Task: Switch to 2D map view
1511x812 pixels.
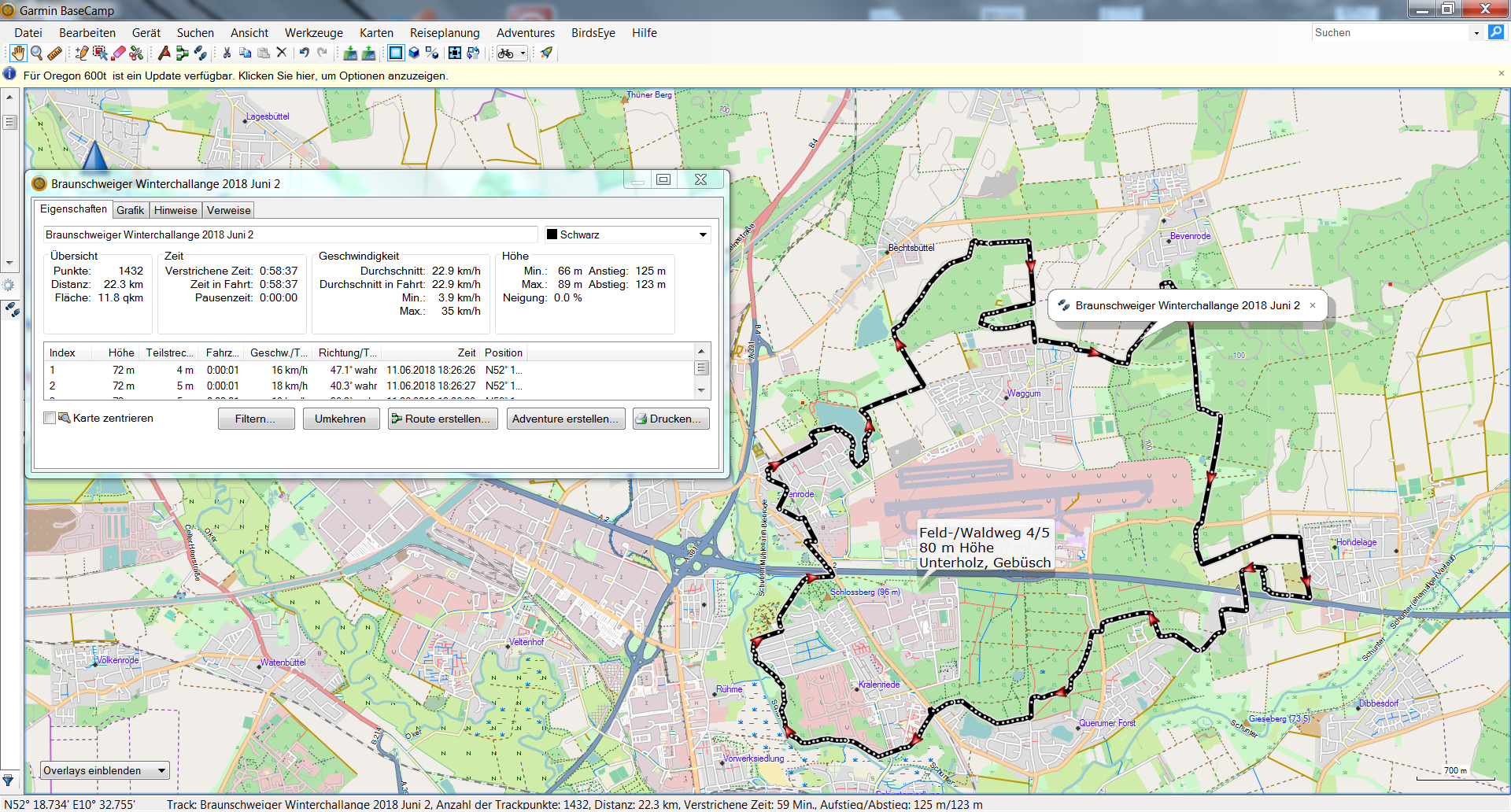Action: pos(395,54)
